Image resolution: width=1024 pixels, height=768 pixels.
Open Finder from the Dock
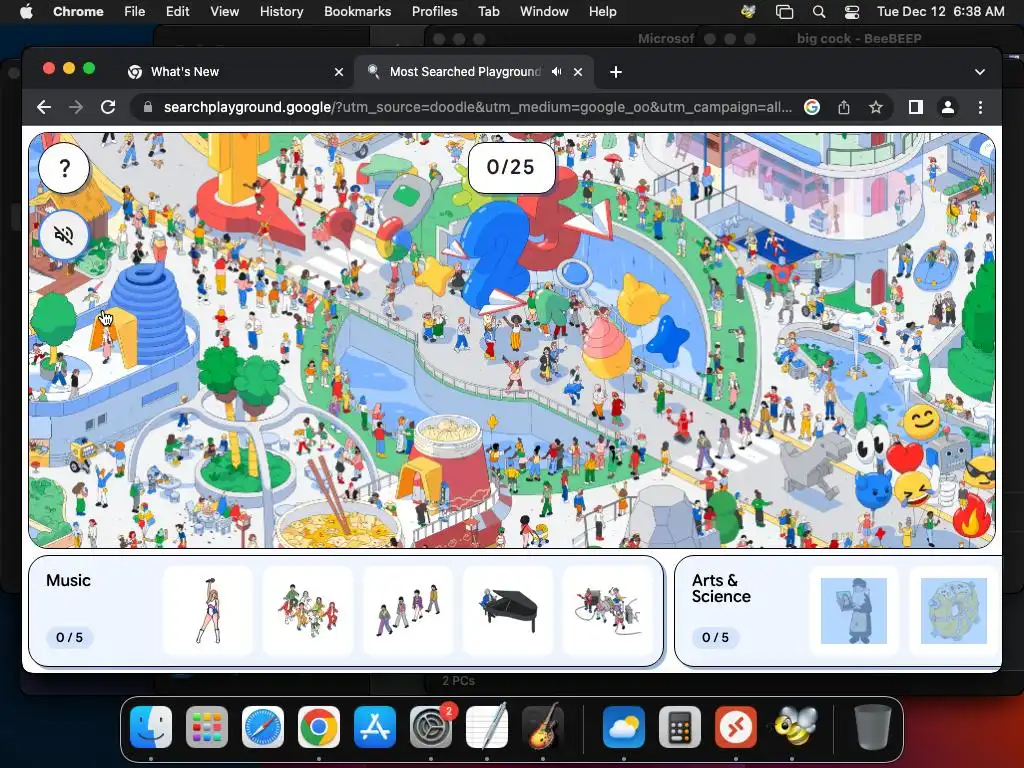151,727
